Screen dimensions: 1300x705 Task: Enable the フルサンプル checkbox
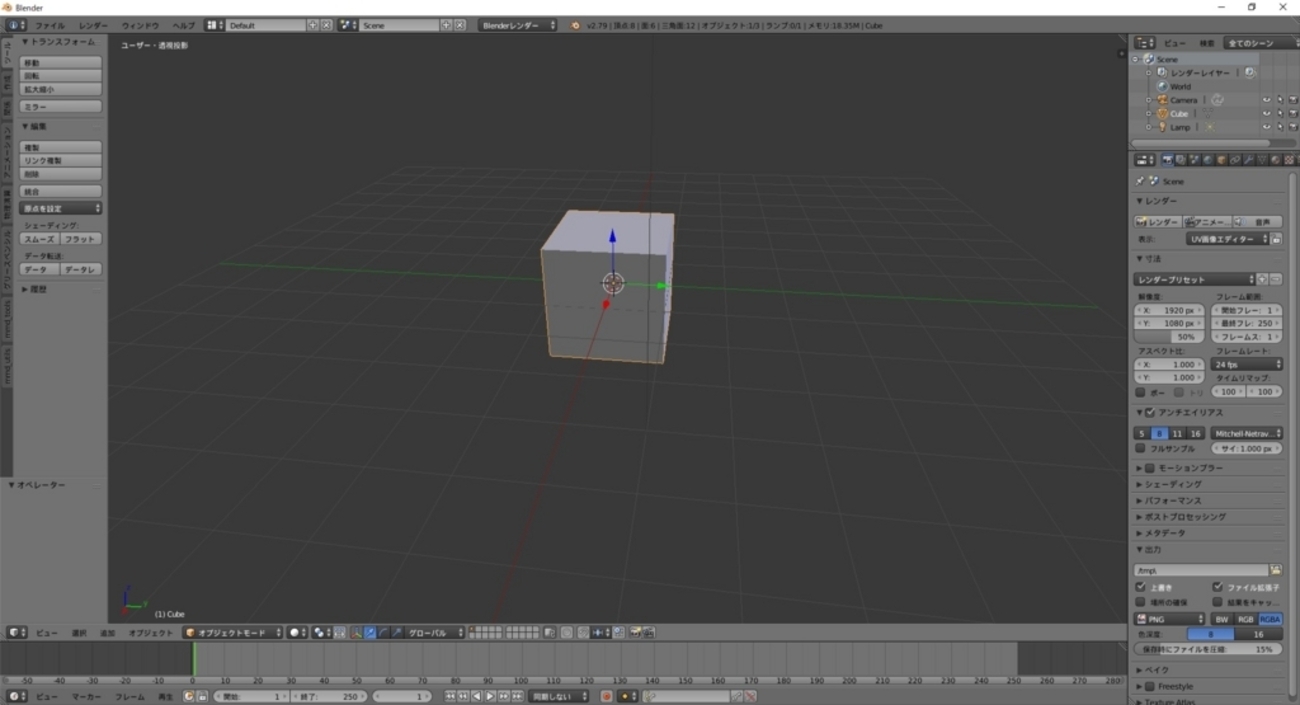click(x=1140, y=449)
